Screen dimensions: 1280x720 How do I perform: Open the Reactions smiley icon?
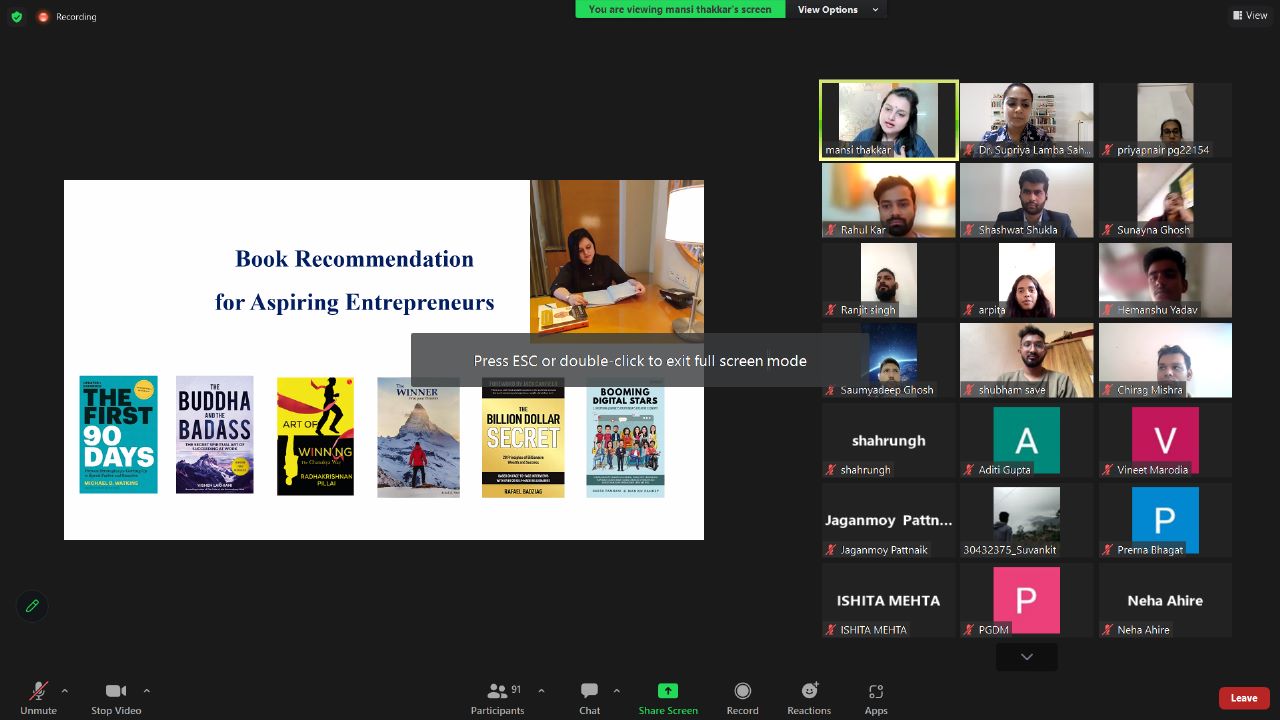809,691
